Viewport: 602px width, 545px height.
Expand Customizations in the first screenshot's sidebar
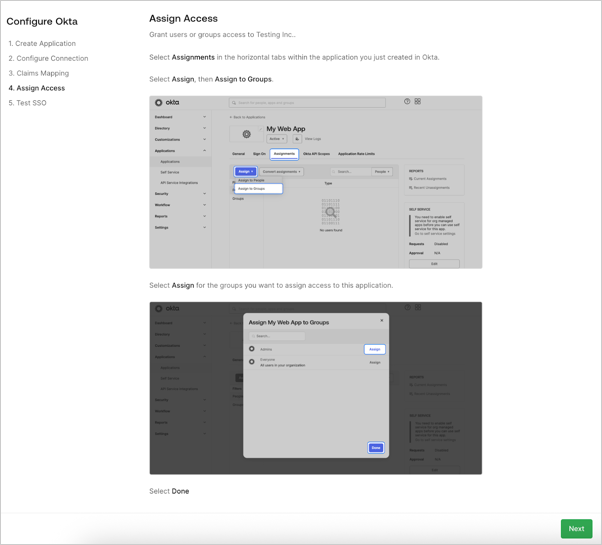[x=180, y=139]
